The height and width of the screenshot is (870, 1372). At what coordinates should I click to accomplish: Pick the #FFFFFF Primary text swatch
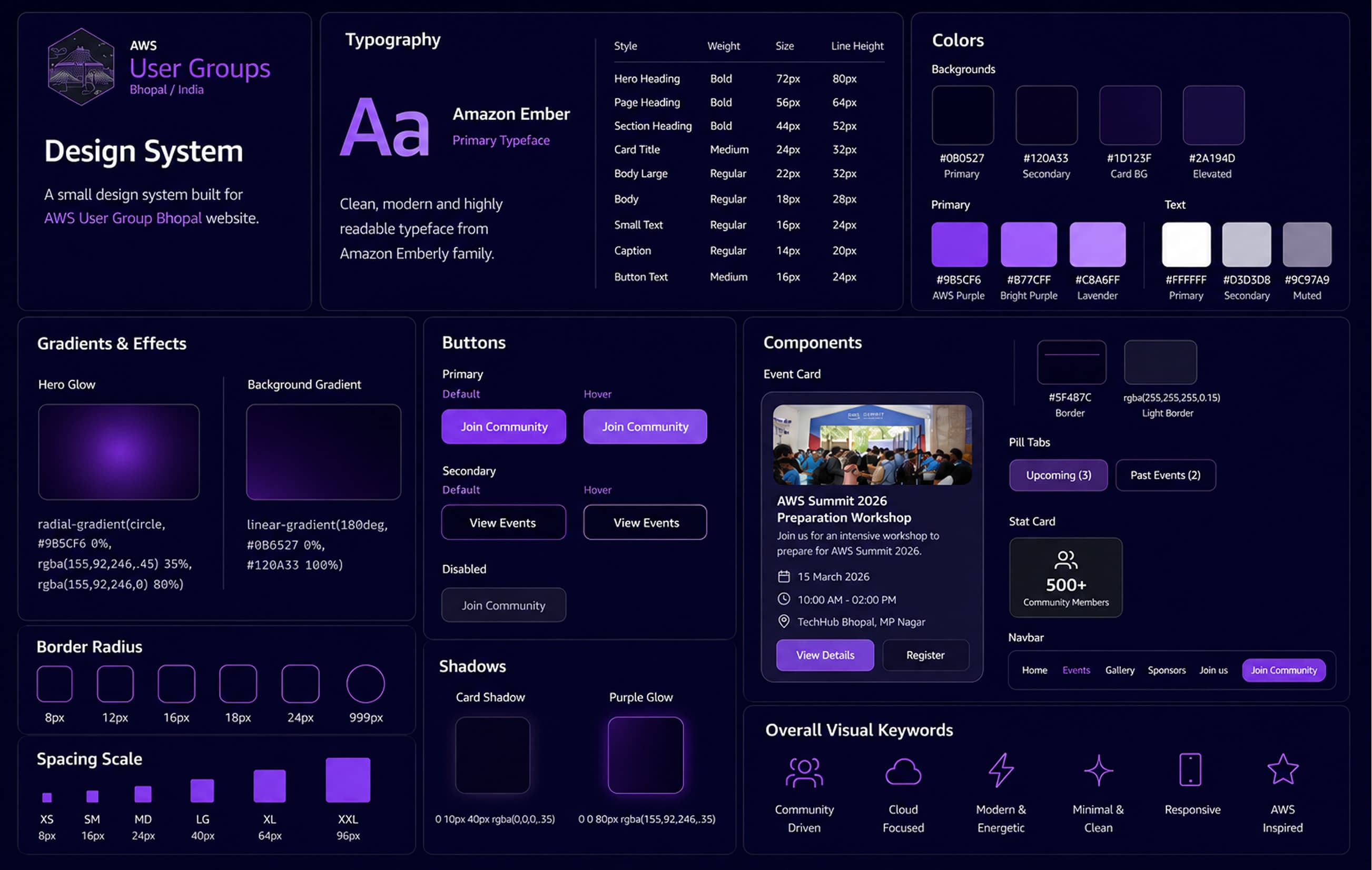click(x=1187, y=244)
